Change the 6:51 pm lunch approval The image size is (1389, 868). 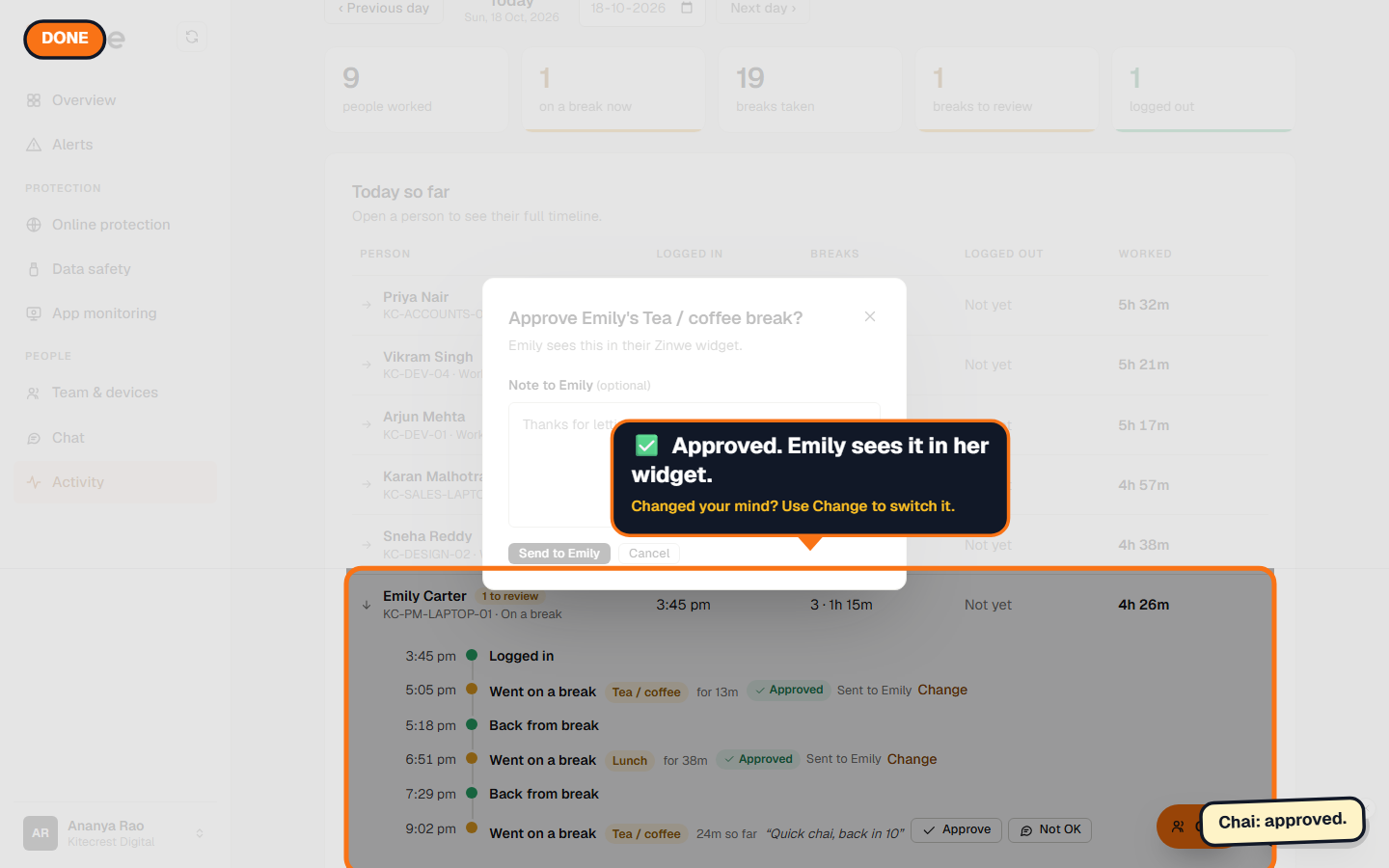(912, 760)
